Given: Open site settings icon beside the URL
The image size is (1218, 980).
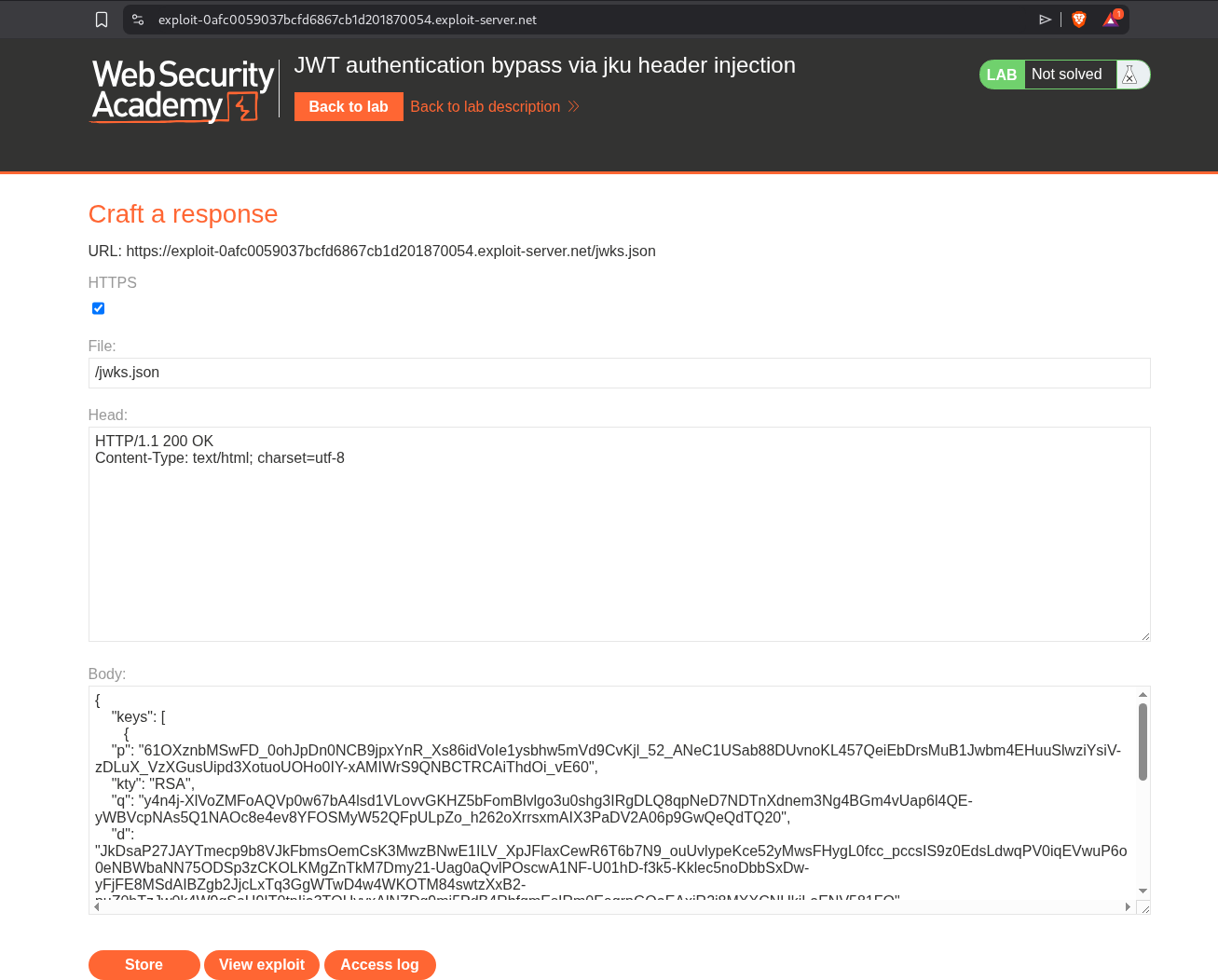Looking at the screenshot, I should [x=138, y=20].
